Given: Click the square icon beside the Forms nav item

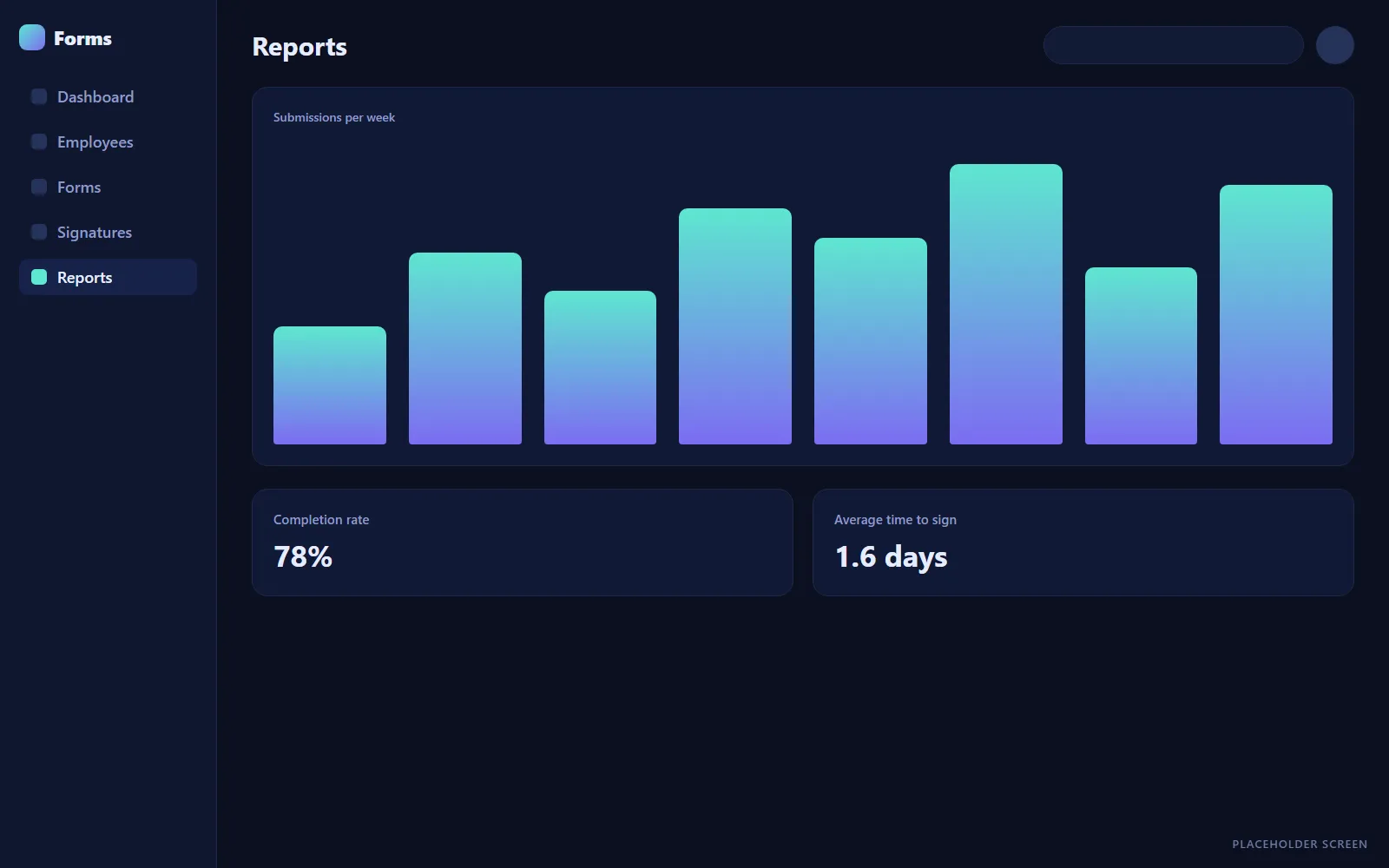Looking at the screenshot, I should pyautogui.click(x=39, y=187).
